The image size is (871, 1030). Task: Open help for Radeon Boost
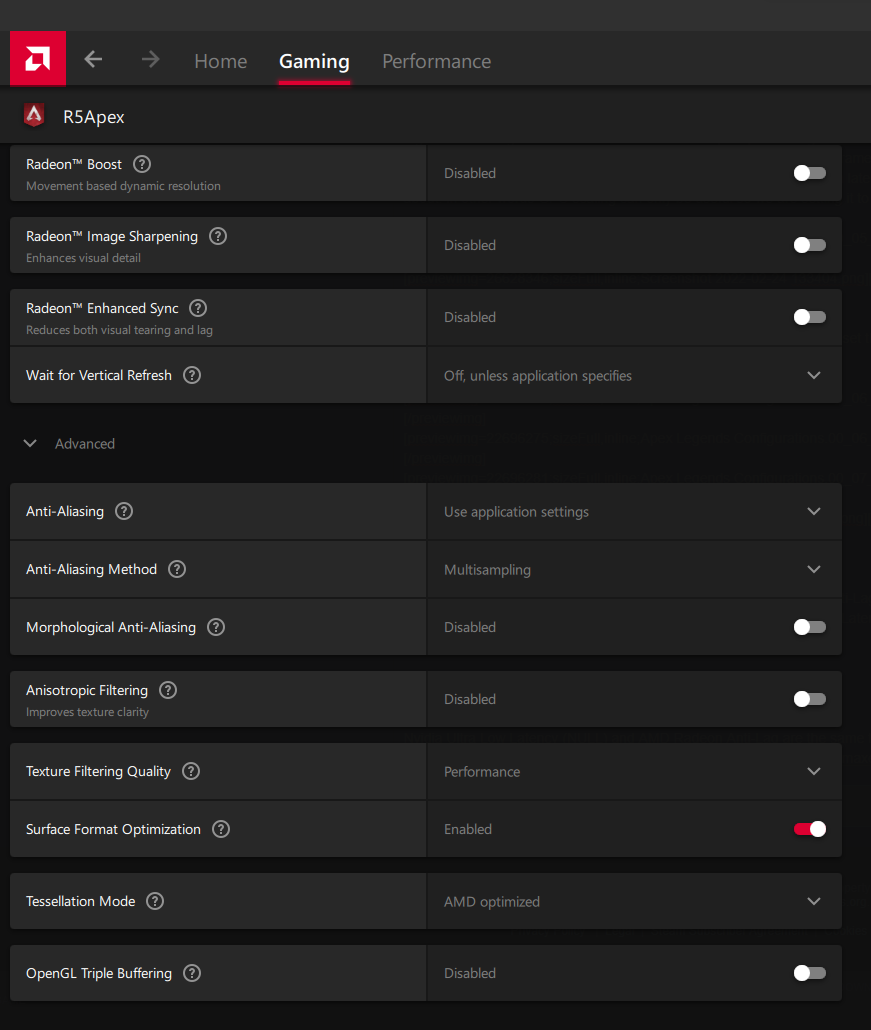142,164
